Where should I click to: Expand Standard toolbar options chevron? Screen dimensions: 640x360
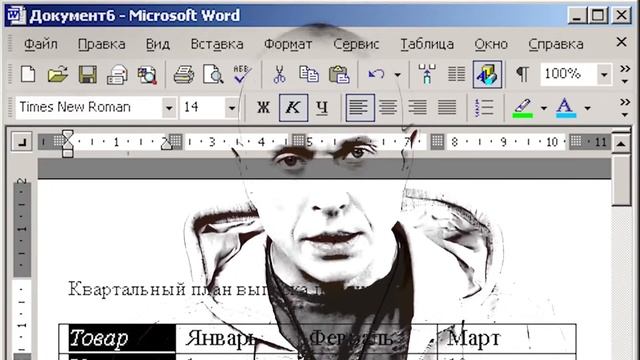point(625,73)
